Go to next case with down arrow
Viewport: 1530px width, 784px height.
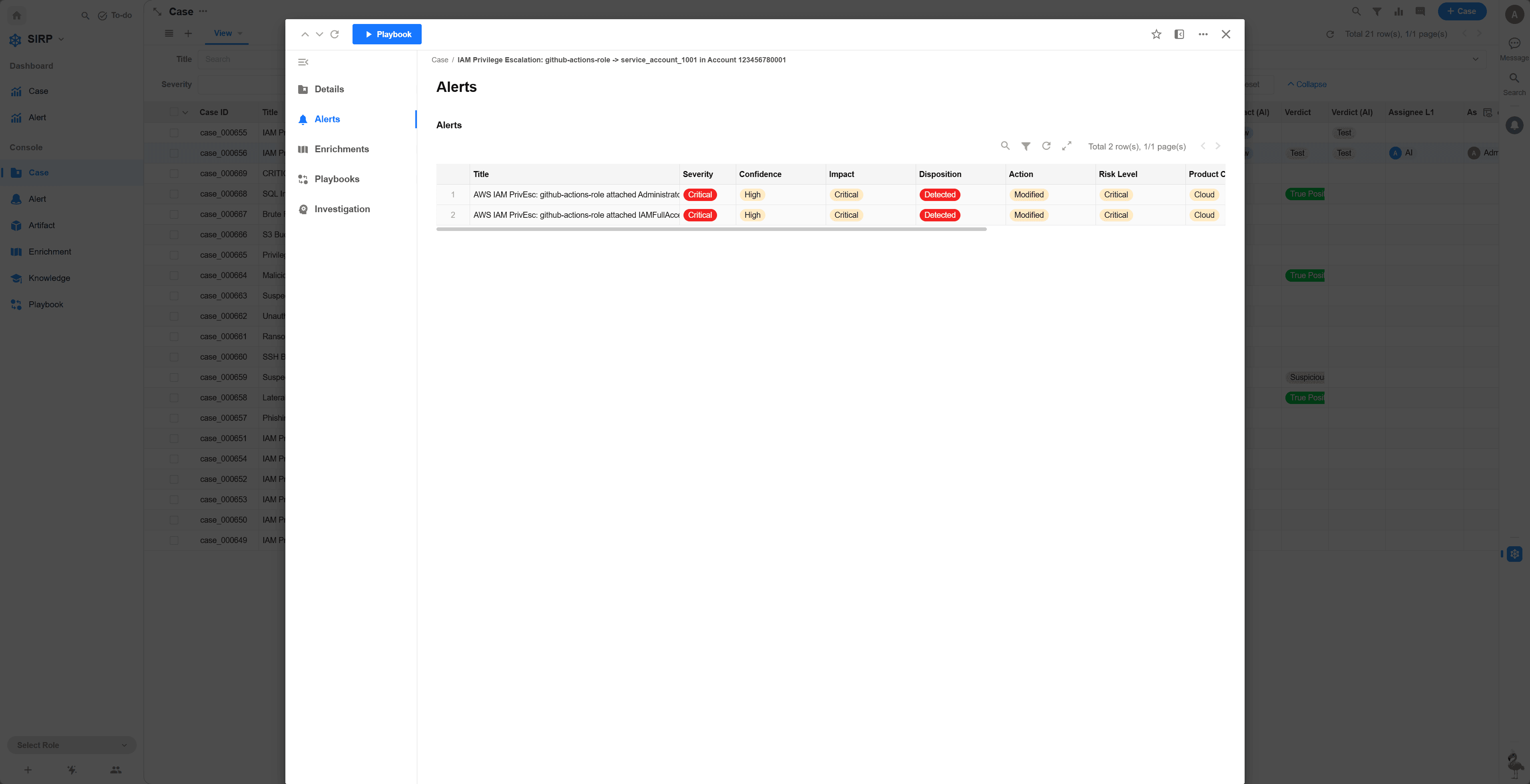319,34
